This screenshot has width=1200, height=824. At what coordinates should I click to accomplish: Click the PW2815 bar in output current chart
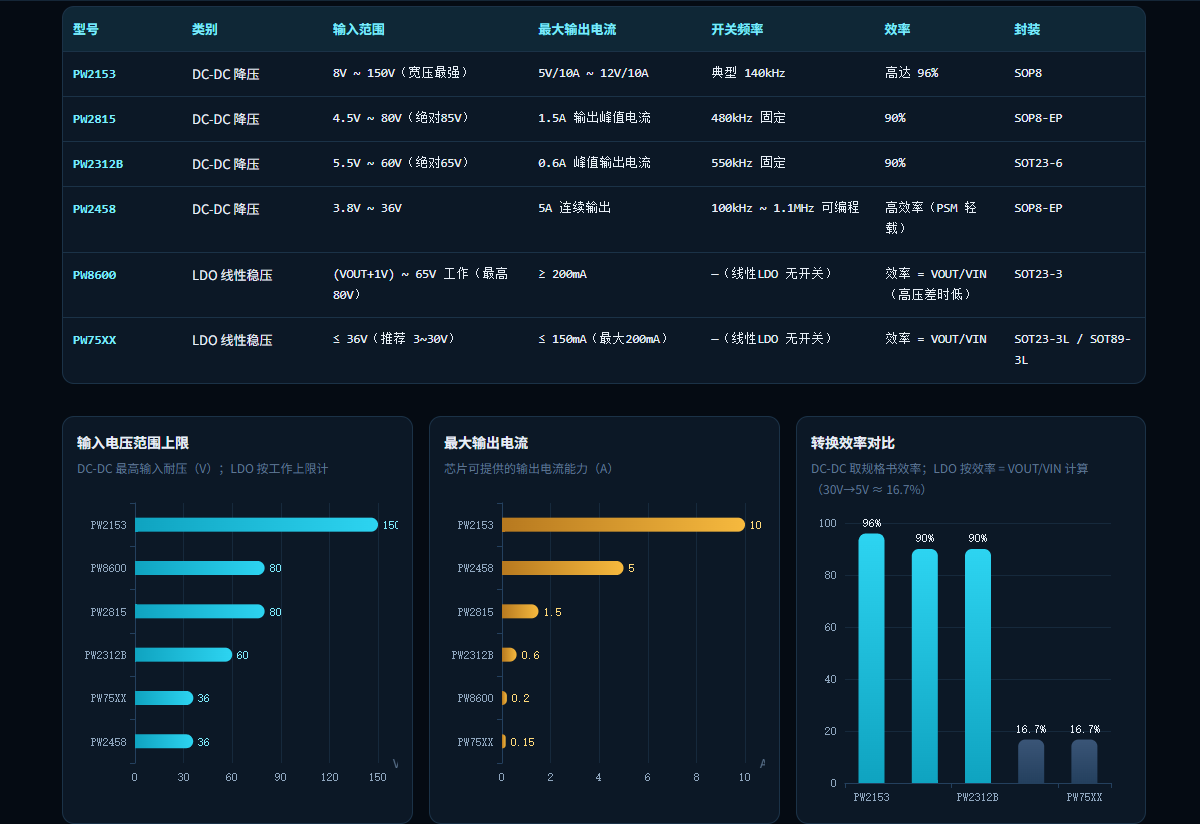click(x=520, y=612)
